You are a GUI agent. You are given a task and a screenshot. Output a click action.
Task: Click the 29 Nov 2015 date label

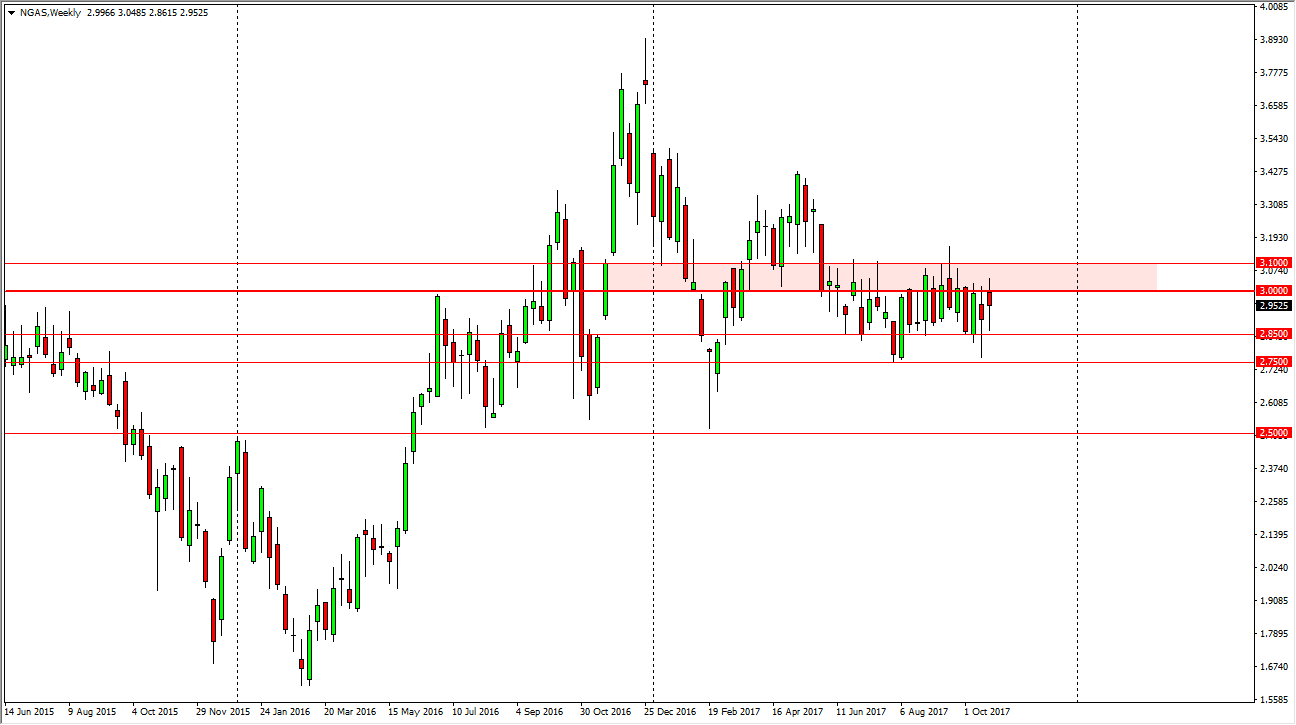(x=222, y=712)
